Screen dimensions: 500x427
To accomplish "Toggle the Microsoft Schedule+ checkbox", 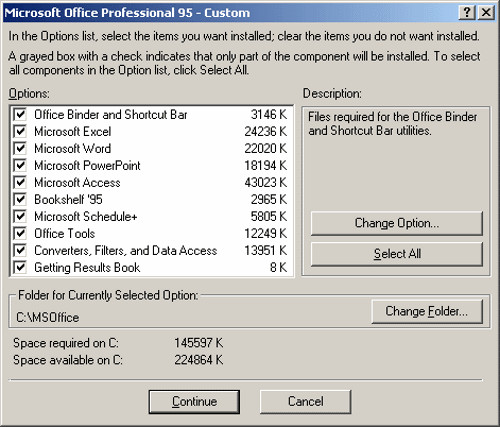I will click(20, 216).
